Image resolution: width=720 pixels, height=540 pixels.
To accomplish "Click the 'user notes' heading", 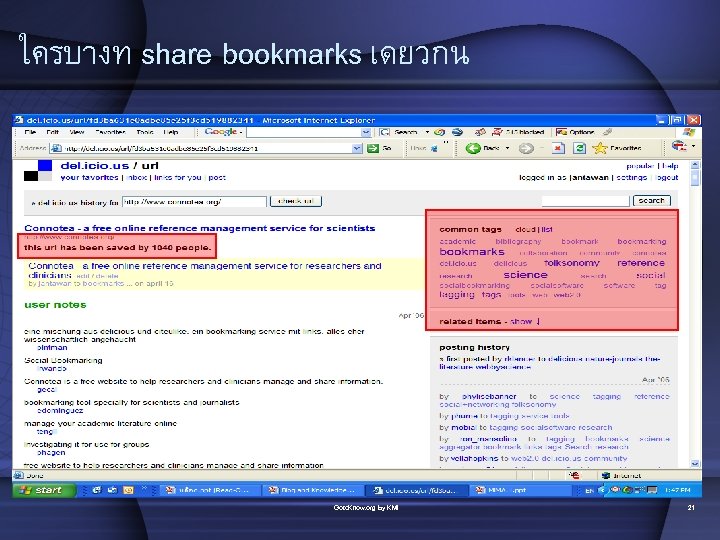I will [x=55, y=305].
